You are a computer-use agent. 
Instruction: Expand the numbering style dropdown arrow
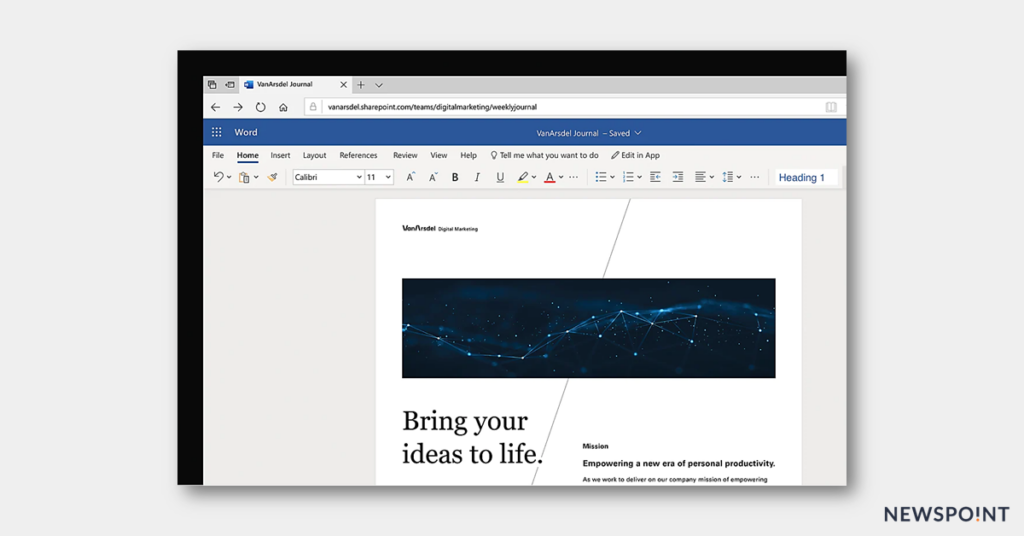point(639,177)
